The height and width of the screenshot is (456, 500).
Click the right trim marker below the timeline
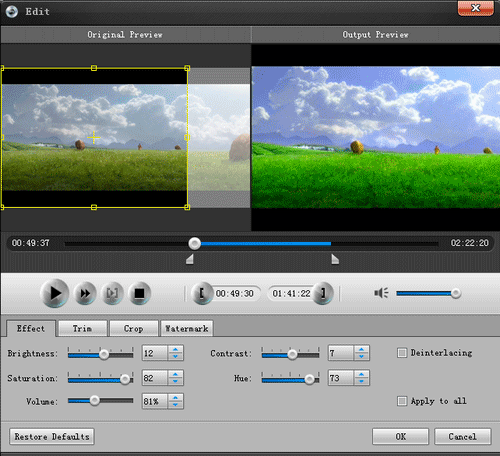tap(335, 259)
